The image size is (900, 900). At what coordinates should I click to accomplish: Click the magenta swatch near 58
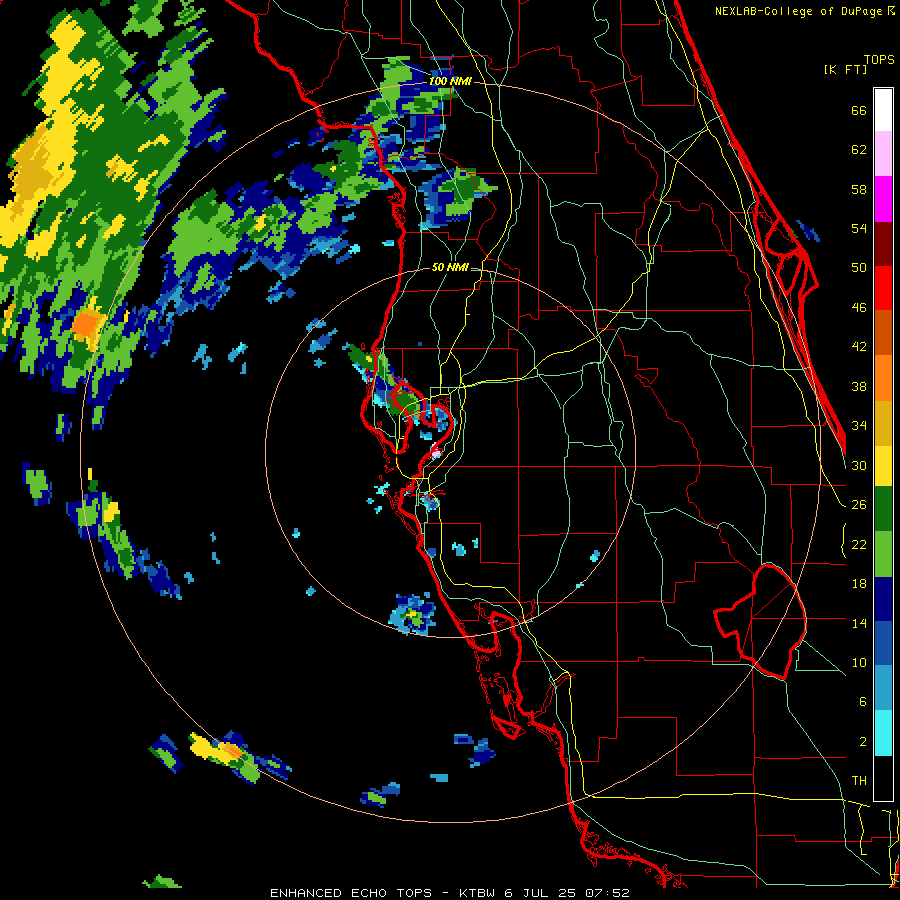pos(883,199)
